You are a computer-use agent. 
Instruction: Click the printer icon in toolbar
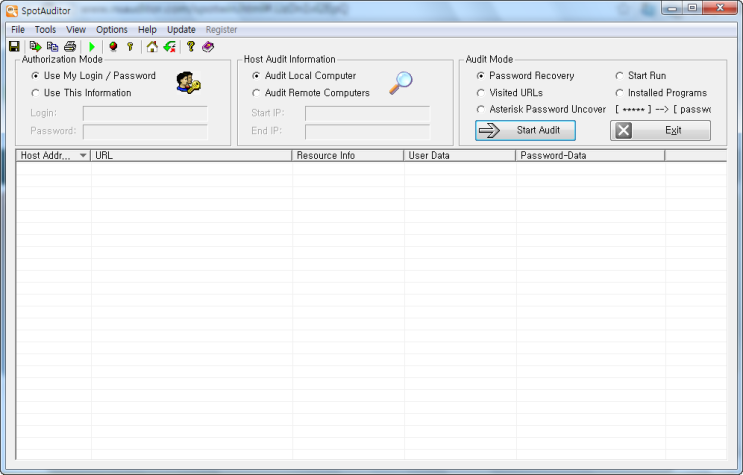pos(70,46)
